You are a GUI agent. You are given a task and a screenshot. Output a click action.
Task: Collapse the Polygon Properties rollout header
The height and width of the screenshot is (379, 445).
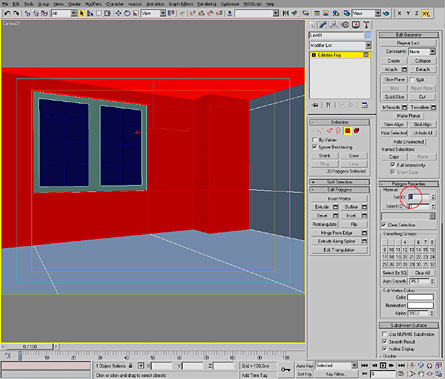409,184
